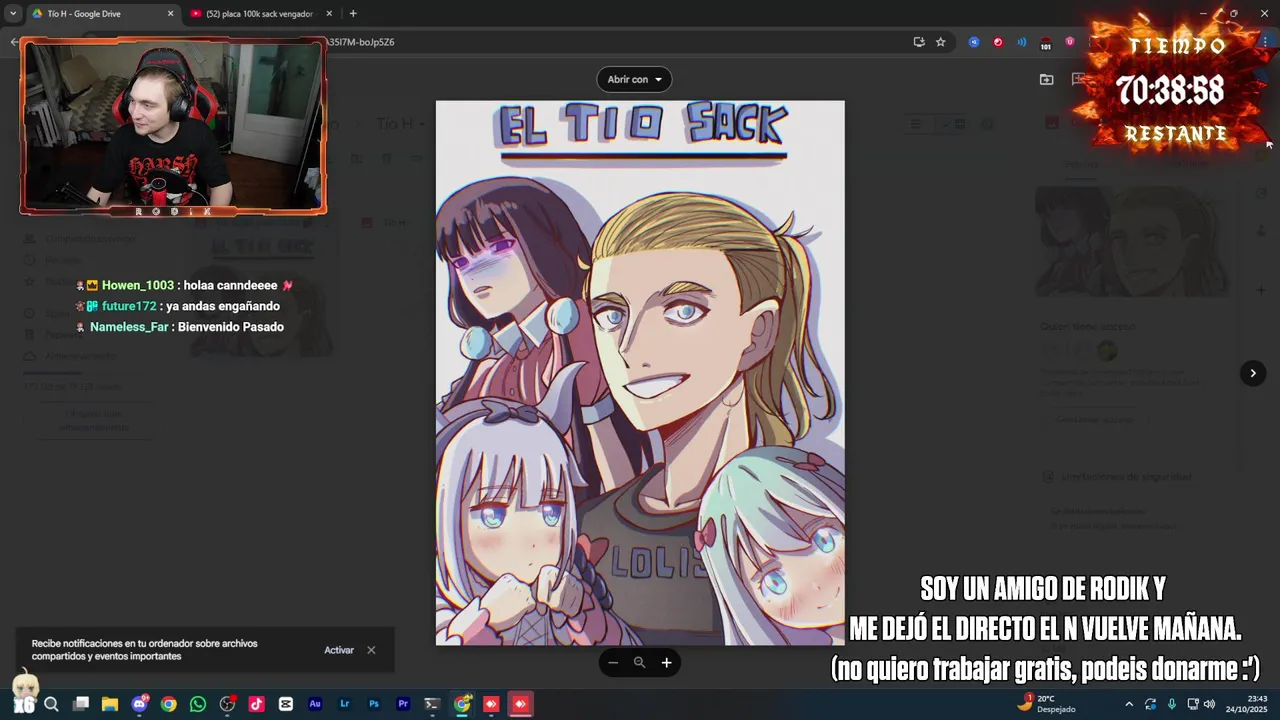This screenshot has height=720, width=1280.
Task: Click the '101' extension icon
Action: 1046,43
